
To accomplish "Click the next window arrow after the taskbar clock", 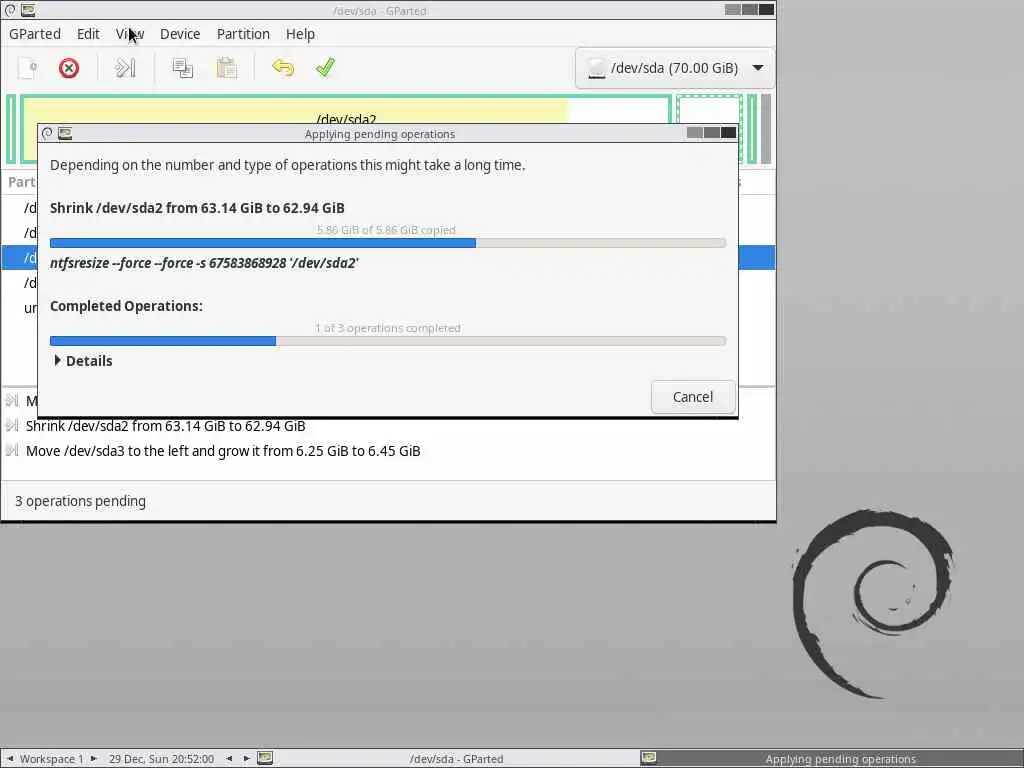I will (247, 759).
